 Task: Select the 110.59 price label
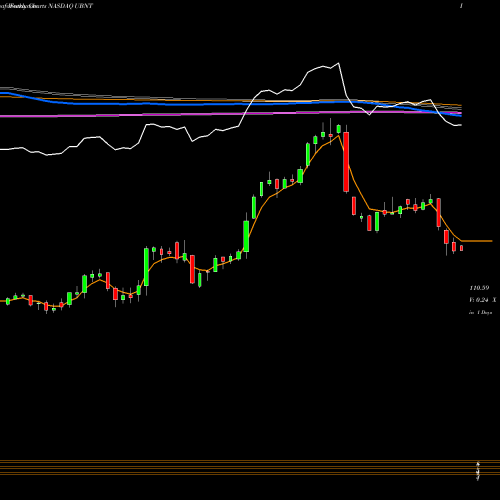479,288
